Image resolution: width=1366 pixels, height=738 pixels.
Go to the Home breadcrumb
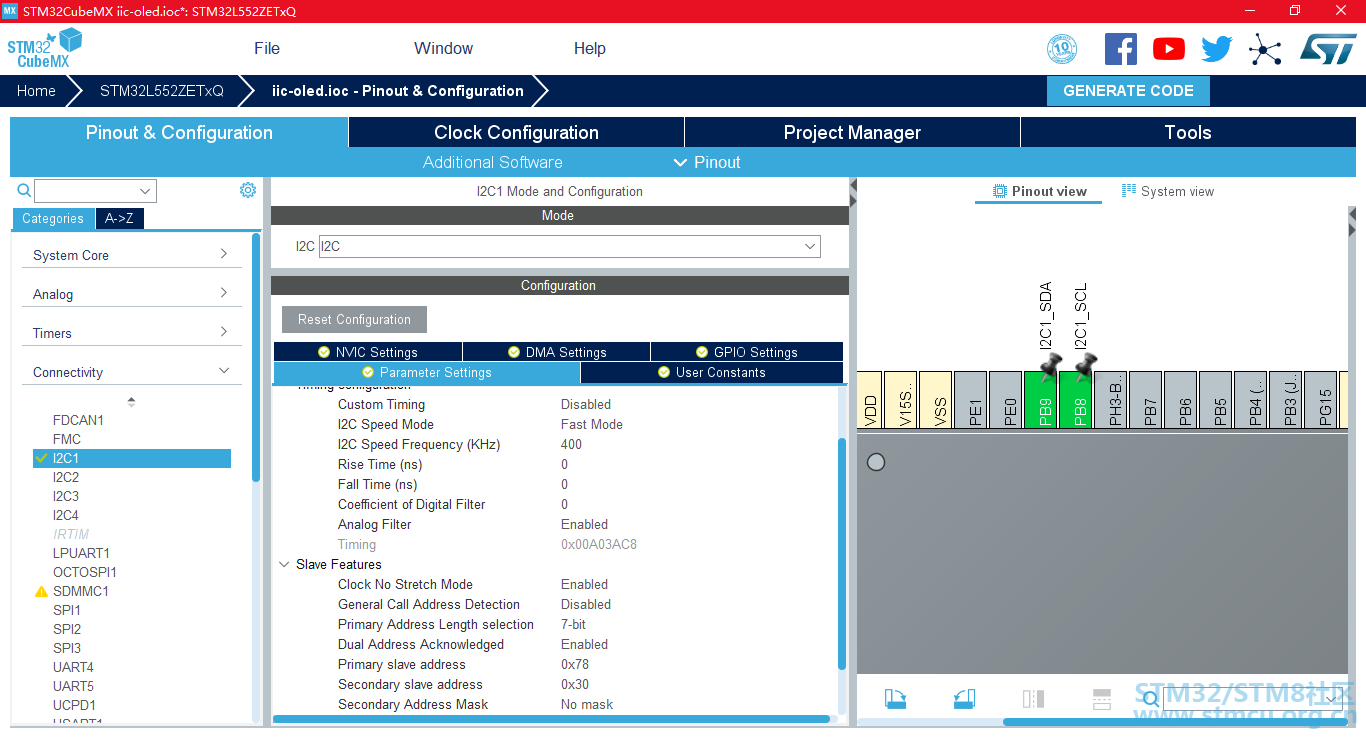click(x=36, y=91)
